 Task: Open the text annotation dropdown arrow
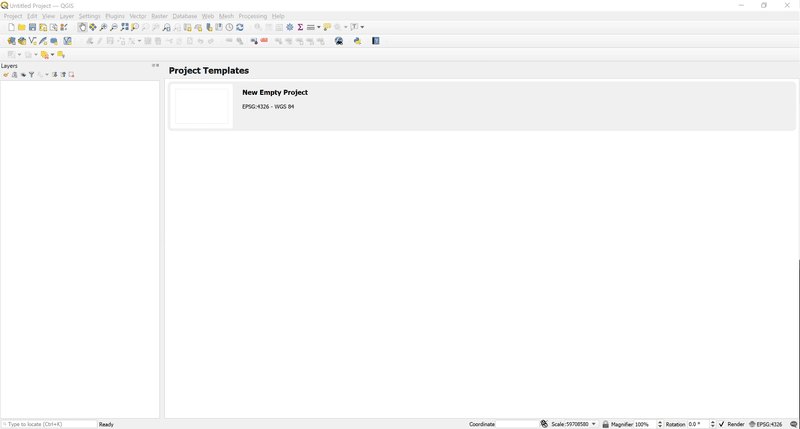coord(362,27)
